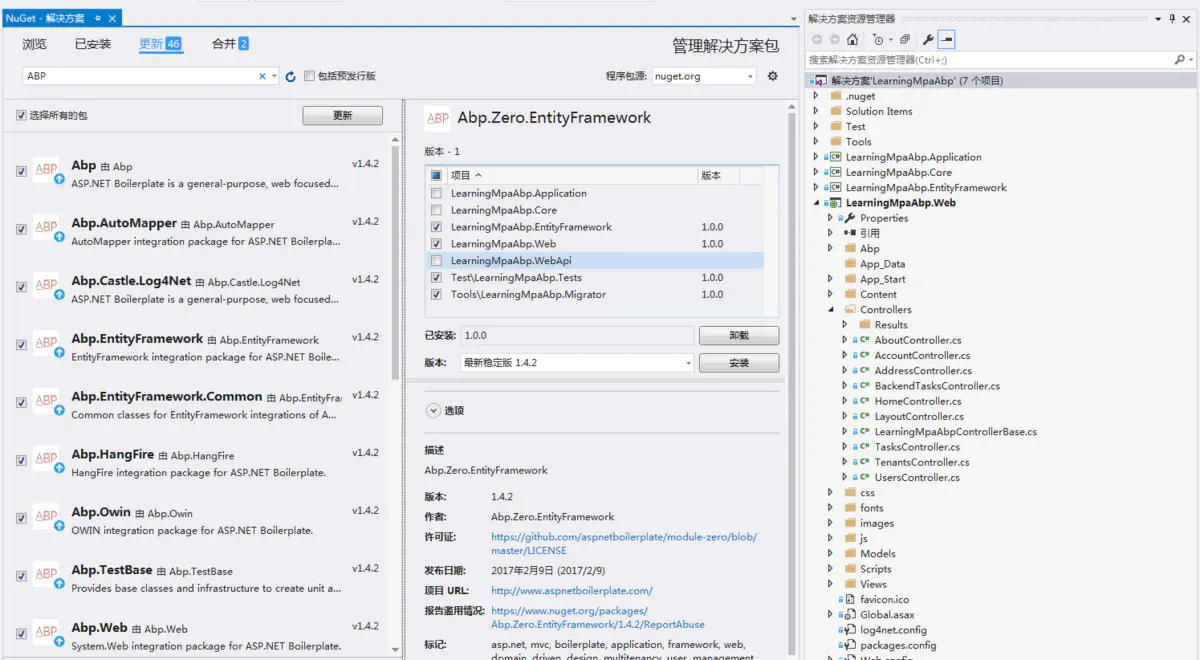Select TenantsController.cs in Solution Explorer
The width and height of the screenshot is (1200, 660).
(922, 462)
